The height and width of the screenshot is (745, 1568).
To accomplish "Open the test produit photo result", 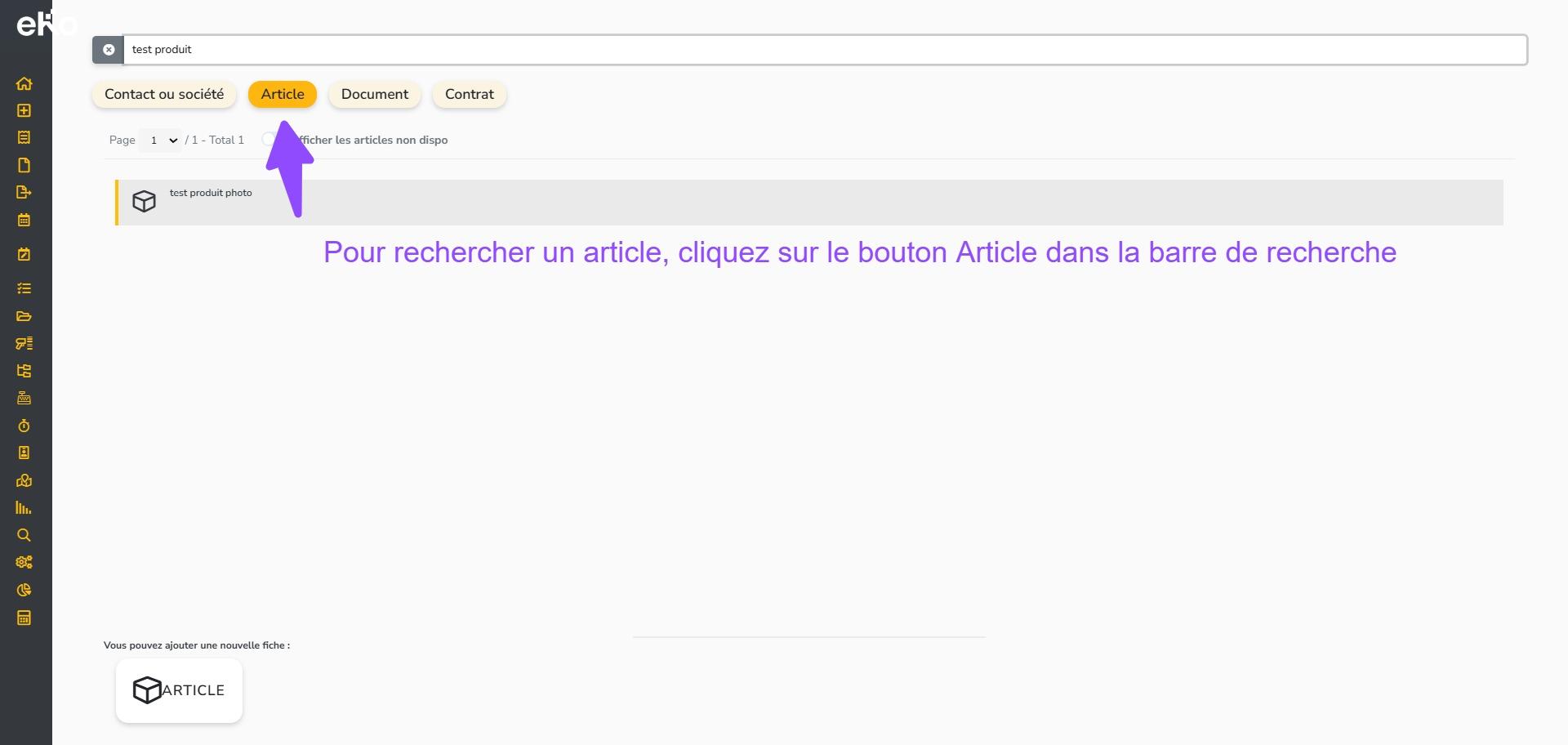I will (211, 194).
